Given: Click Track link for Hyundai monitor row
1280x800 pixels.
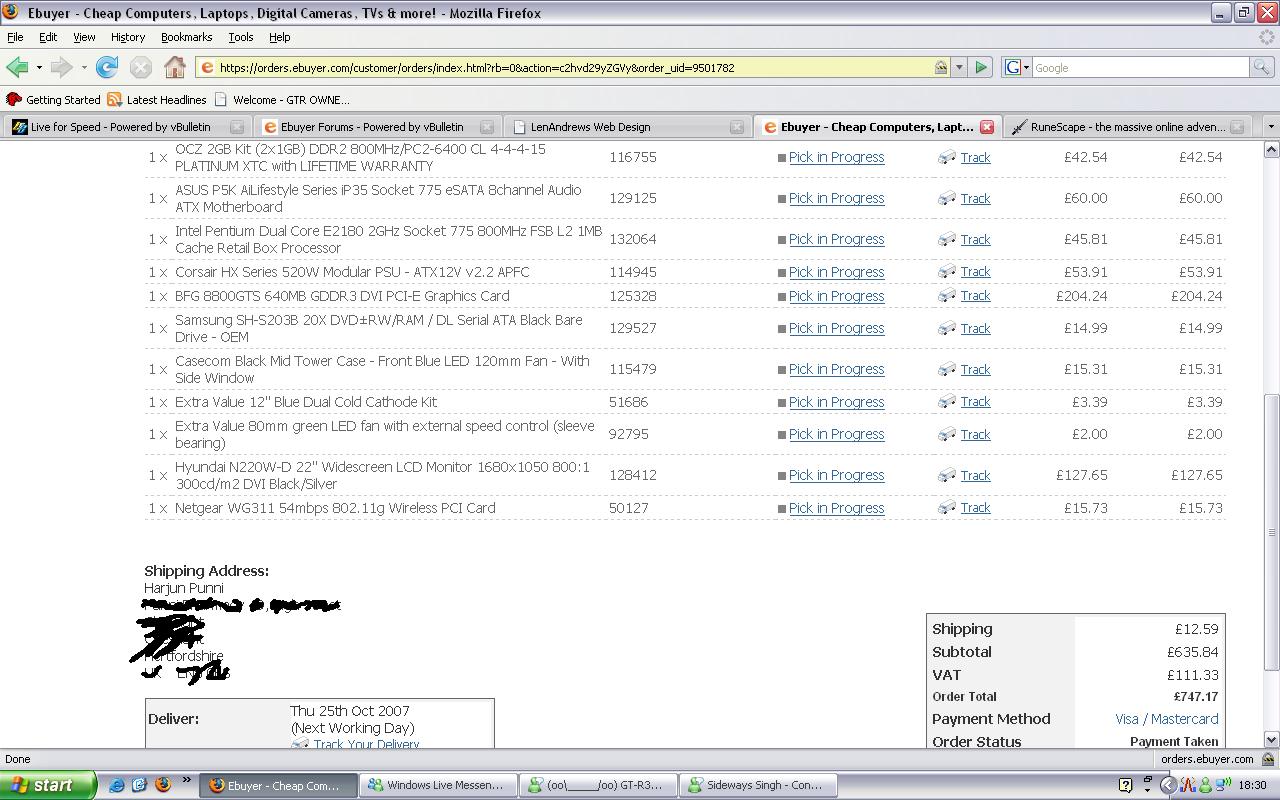Looking at the screenshot, I should tap(975, 475).
